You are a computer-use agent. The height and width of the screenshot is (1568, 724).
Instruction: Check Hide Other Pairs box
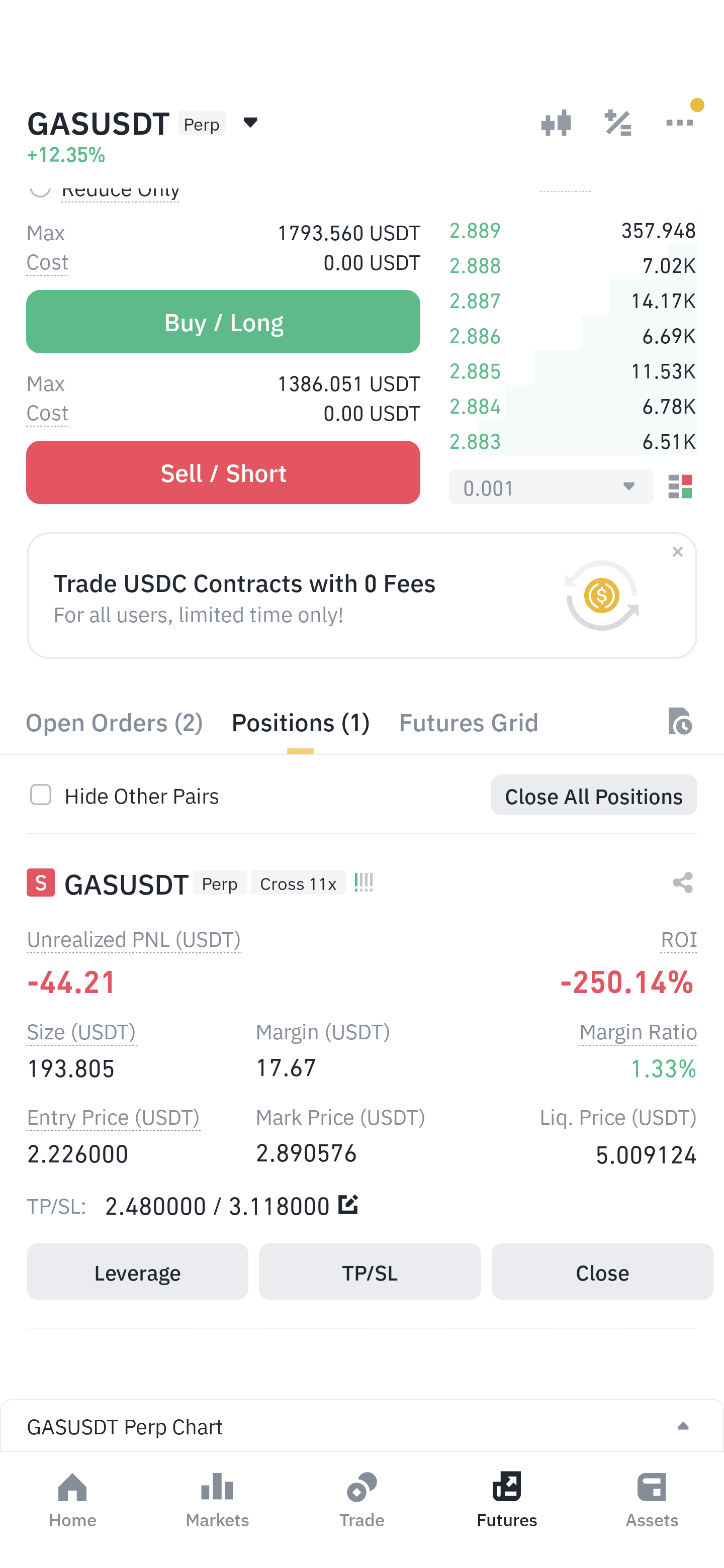click(41, 795)
